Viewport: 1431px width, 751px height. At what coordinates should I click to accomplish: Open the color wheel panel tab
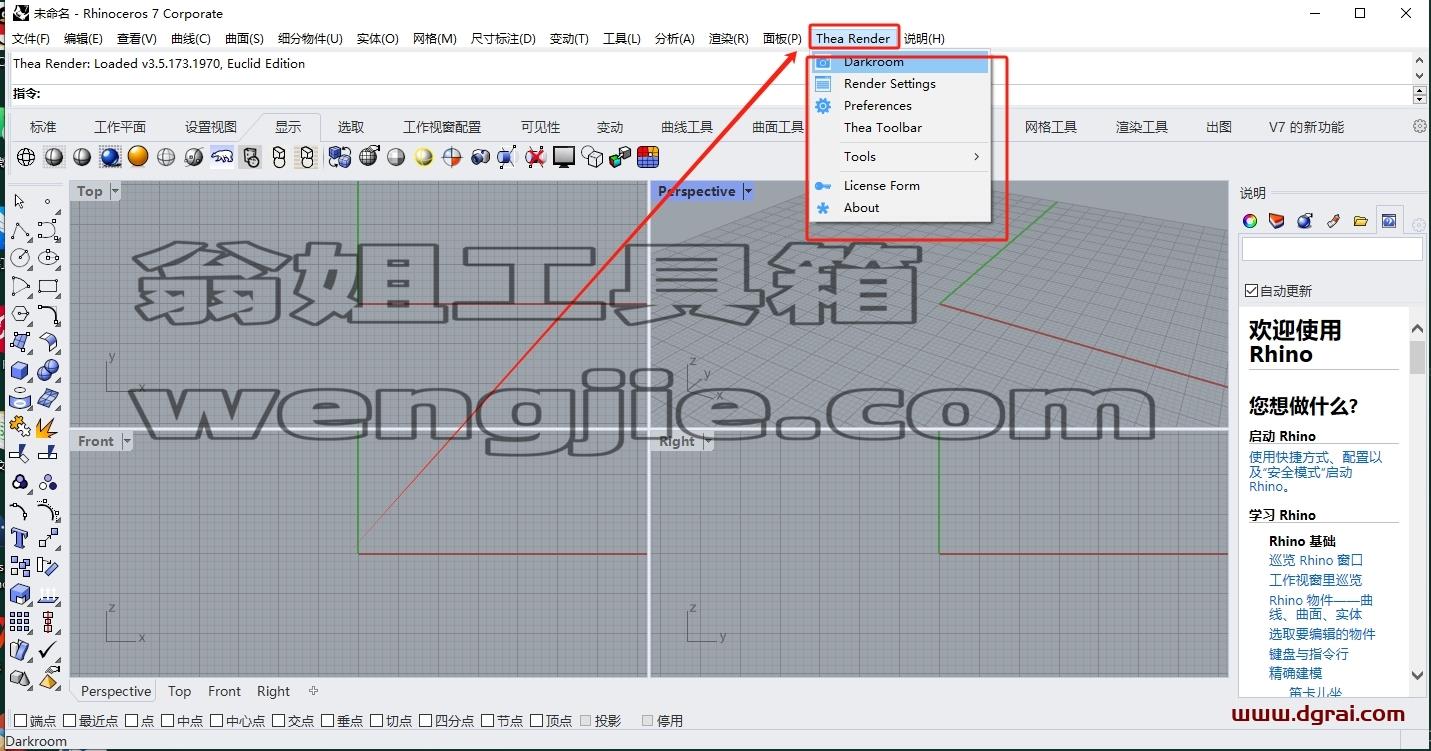[x=1250, y=221]
